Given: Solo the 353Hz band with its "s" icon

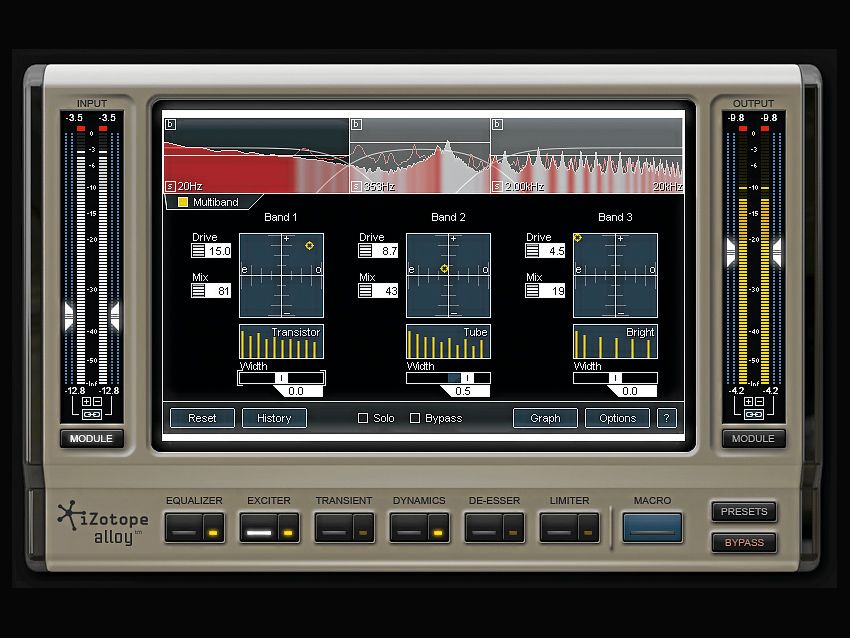Looking at the screenshot, I should click(356, 184).
